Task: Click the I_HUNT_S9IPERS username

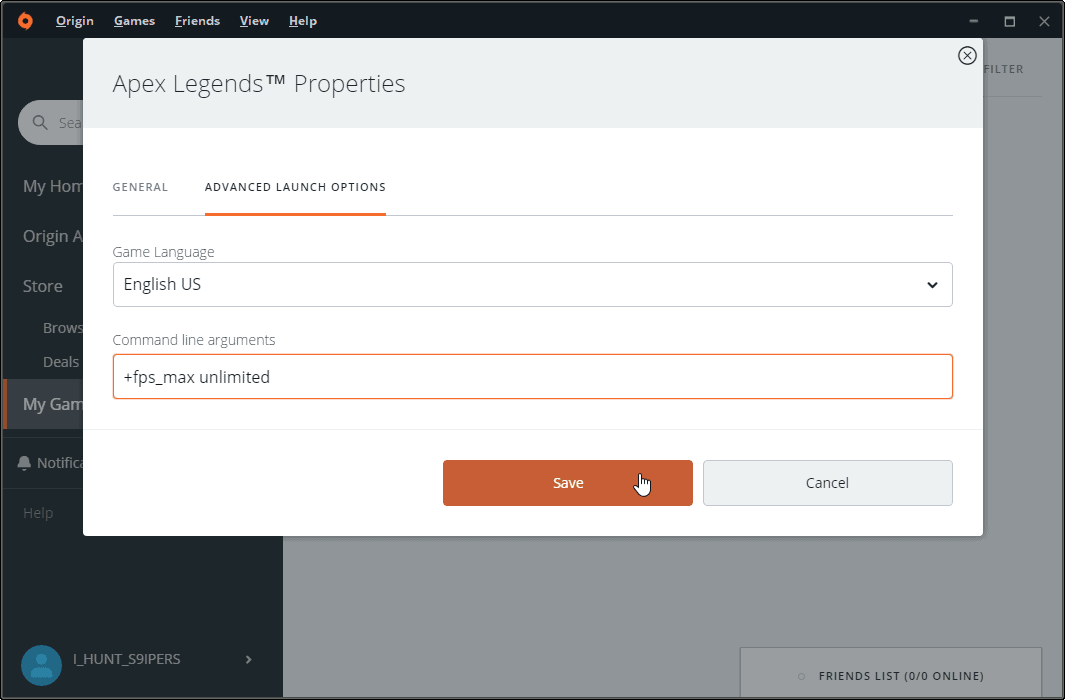Action: [126, 659]
